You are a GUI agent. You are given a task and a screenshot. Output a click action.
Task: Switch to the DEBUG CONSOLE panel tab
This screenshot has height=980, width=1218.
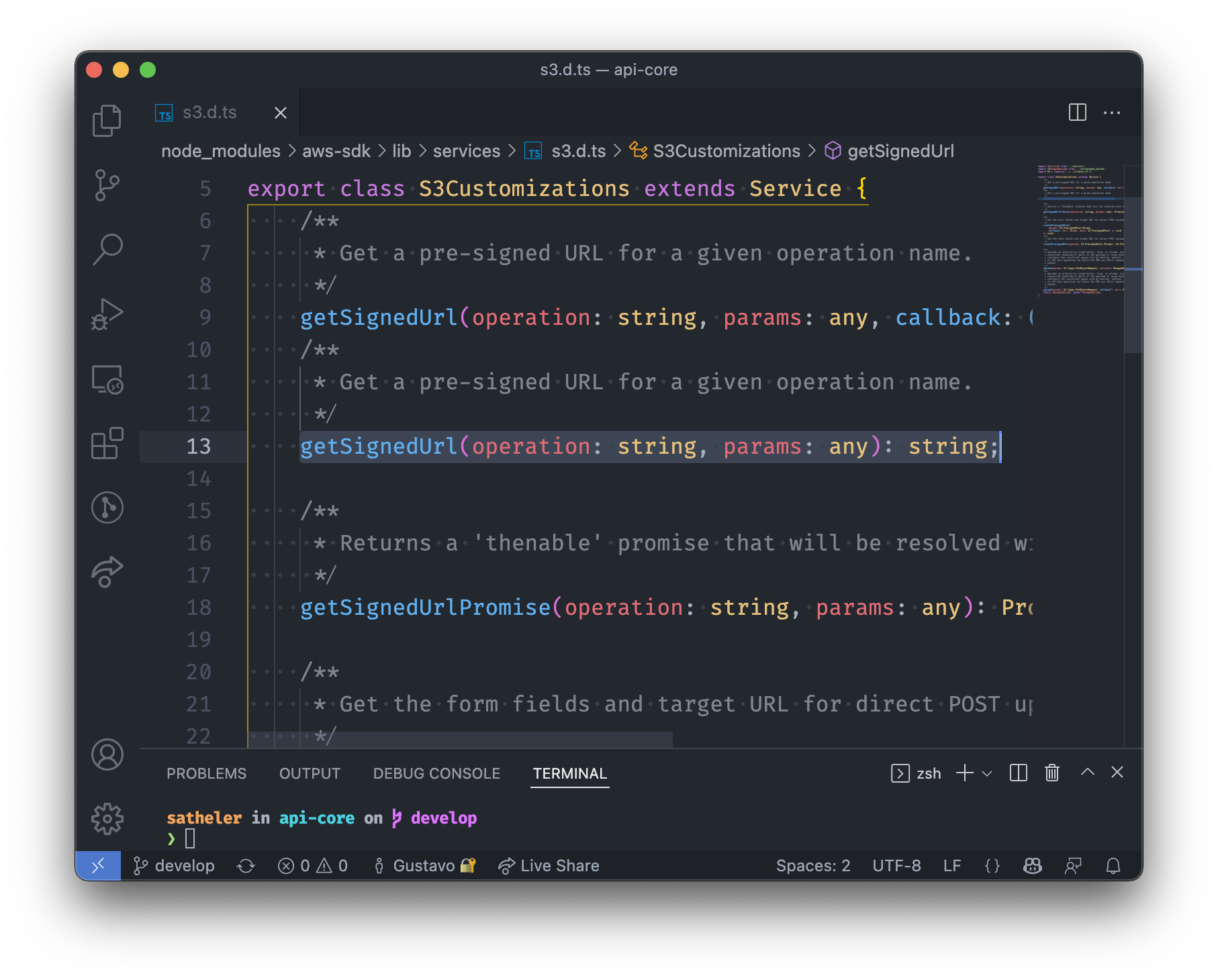436,773
